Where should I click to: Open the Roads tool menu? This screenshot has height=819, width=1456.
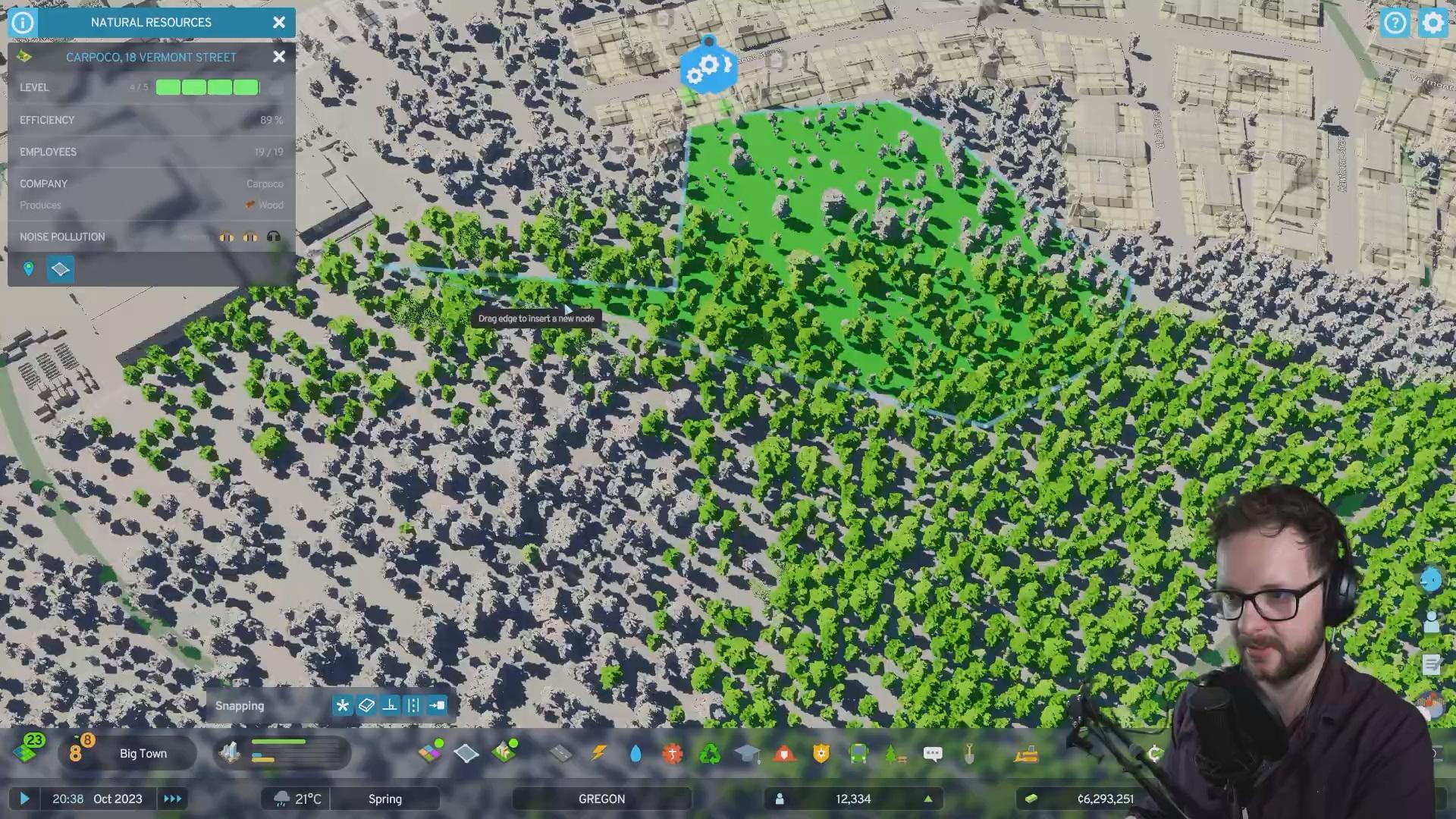pyautogui.click(x=561, y=753)
